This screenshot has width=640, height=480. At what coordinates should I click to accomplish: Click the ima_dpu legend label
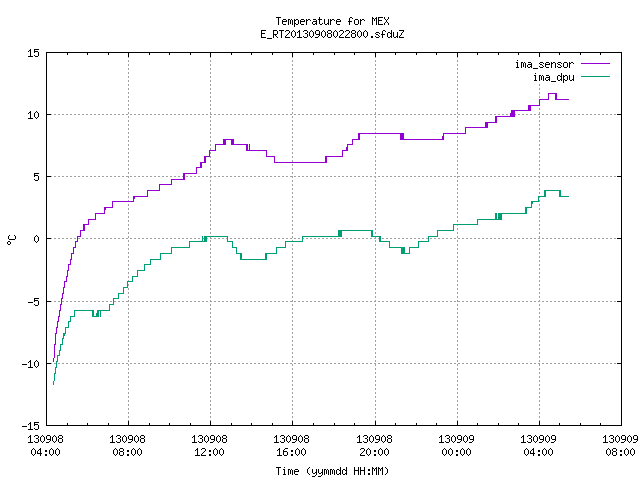pos(553,77)
